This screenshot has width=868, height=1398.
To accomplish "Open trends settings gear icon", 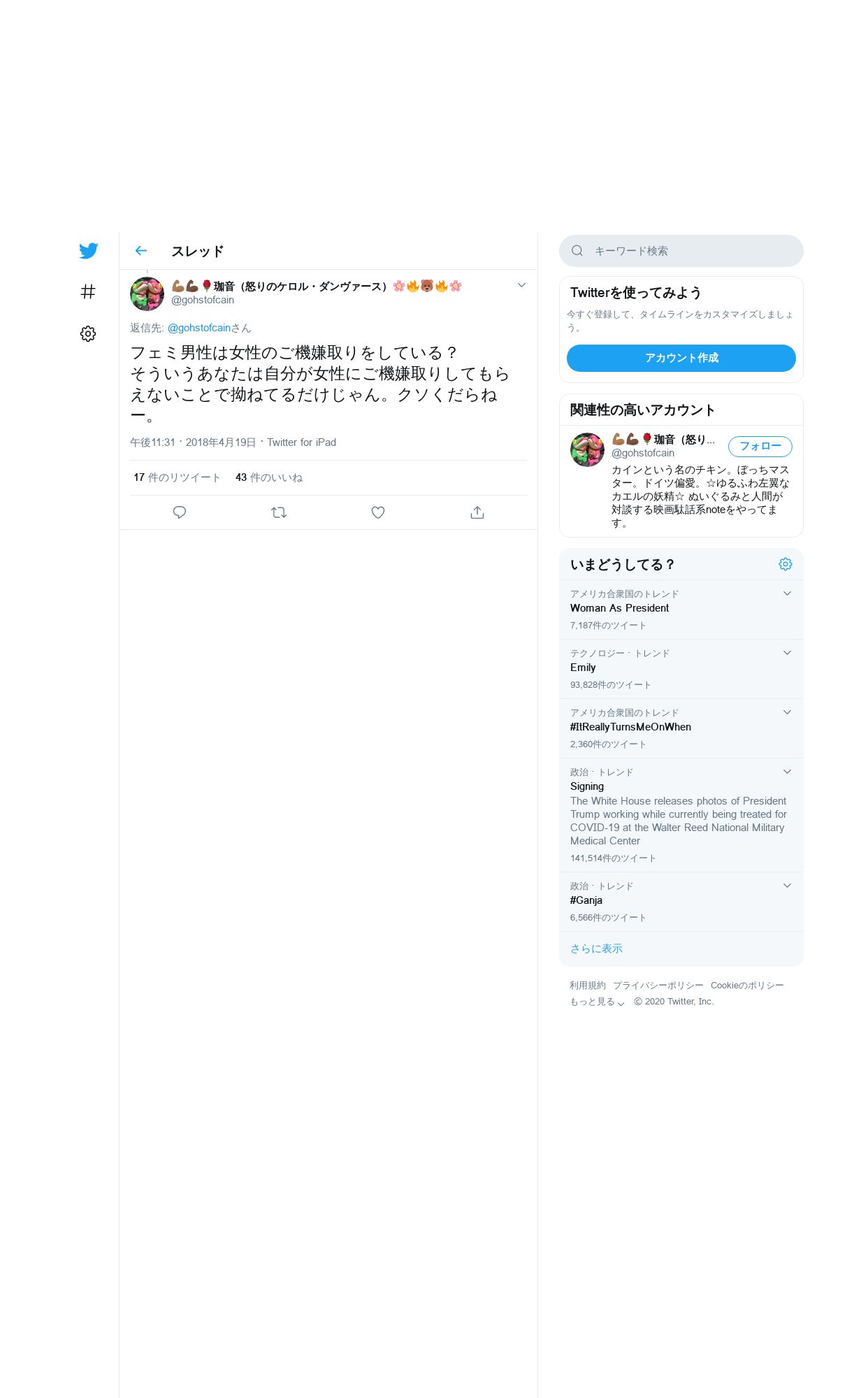I will point(786,564).
